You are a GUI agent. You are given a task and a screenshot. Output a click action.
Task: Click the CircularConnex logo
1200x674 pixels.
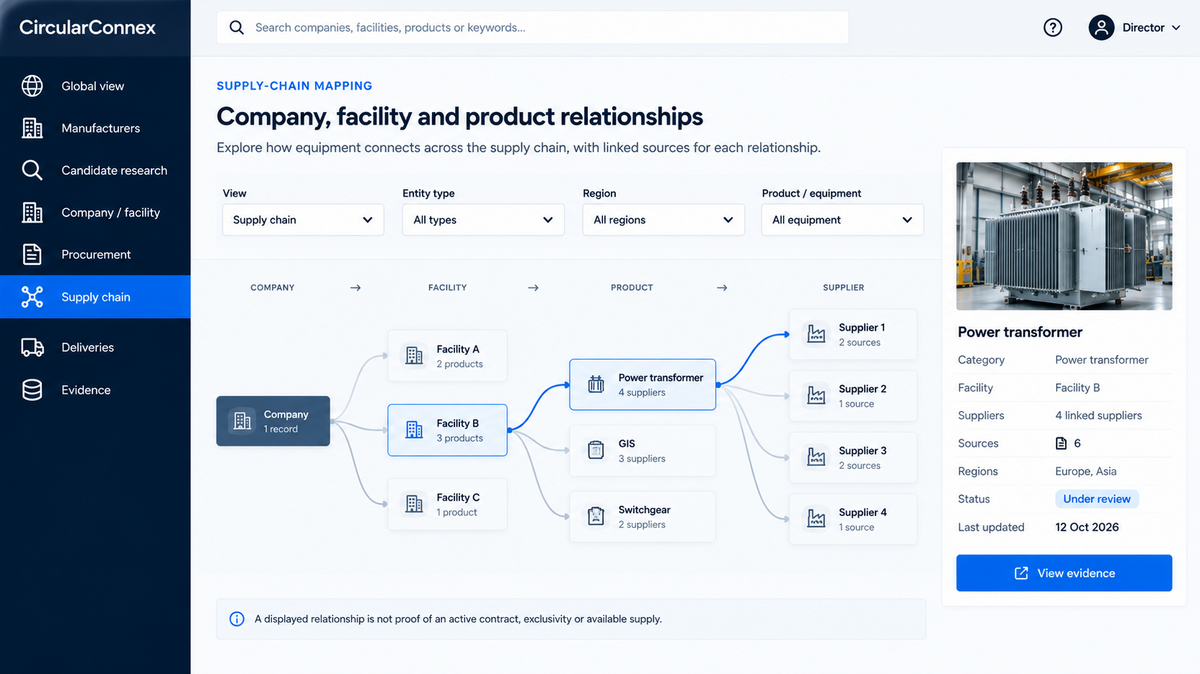pyautogui.click(x=88, y=27)
